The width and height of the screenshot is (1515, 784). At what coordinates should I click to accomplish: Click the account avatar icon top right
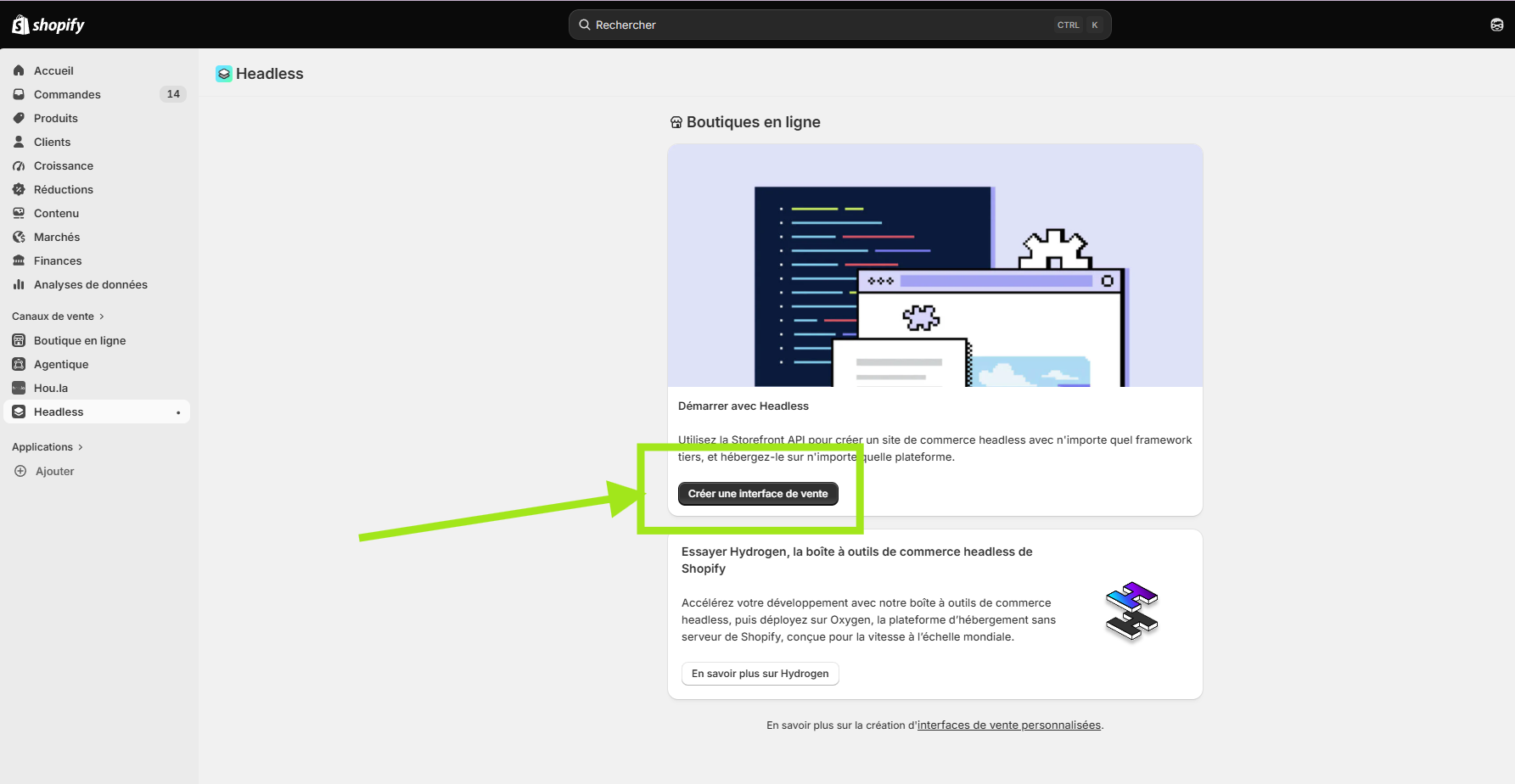tap(1497, 25)
